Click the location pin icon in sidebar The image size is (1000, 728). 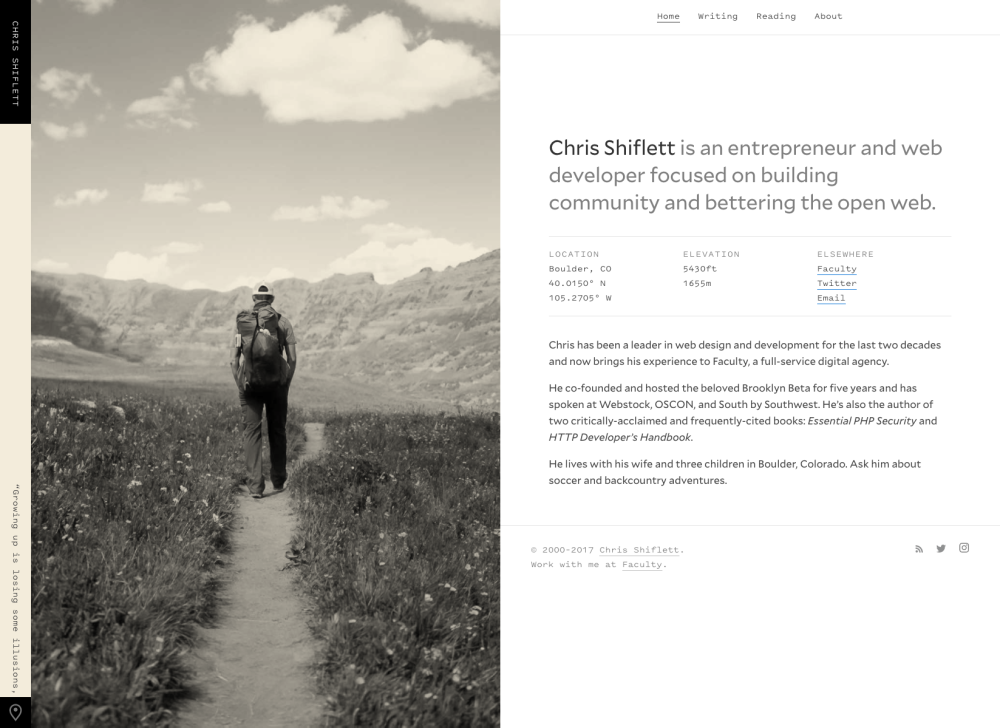point(15,712)
